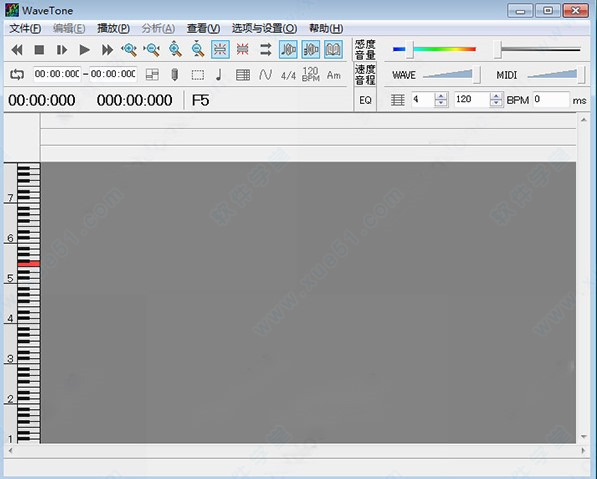This screenshot has width=597, height=479.
Task: Select the dashed rectangle selection tool
Action: 198,75
